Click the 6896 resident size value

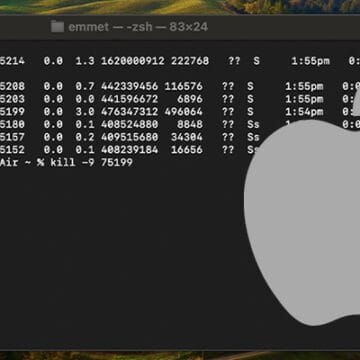click(x=190, y=99)
